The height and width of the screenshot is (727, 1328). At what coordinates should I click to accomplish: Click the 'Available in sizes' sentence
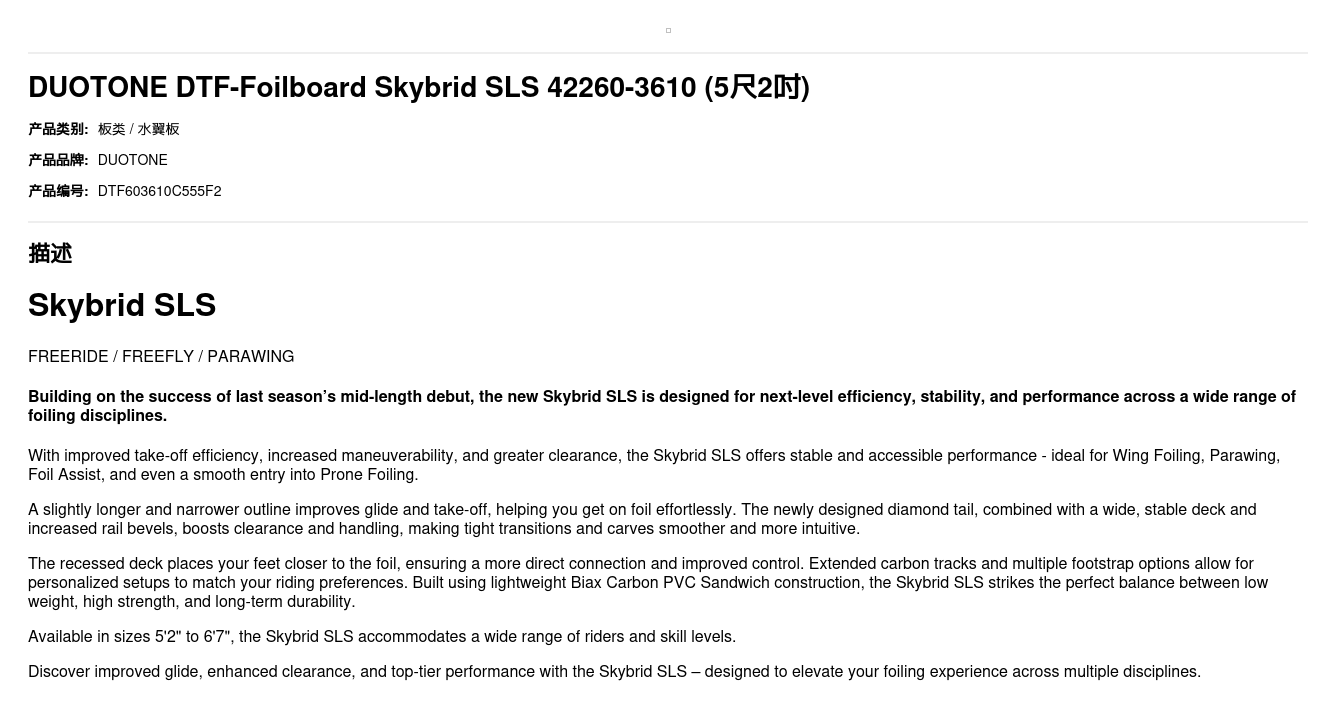point(382,637)
